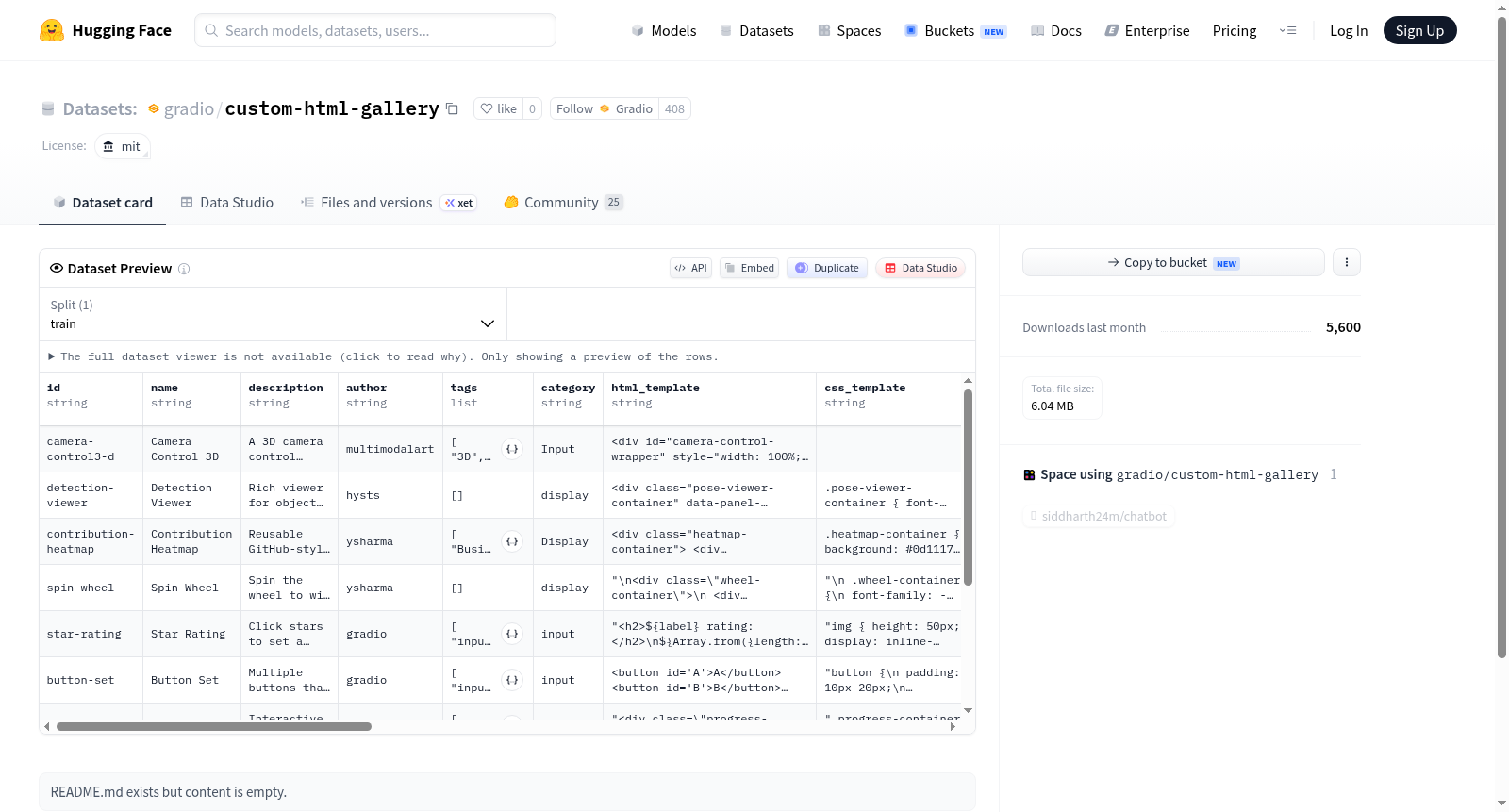Expand tags JSON for button-set row
The width and height of the screenshot is (1509, 812).
(512, 680)
